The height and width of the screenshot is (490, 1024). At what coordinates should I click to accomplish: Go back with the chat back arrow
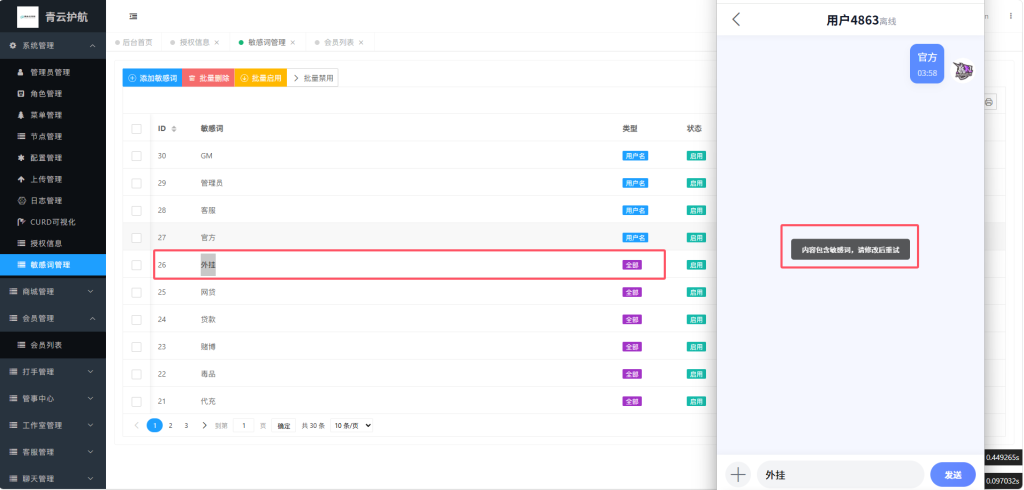point(736,20)
